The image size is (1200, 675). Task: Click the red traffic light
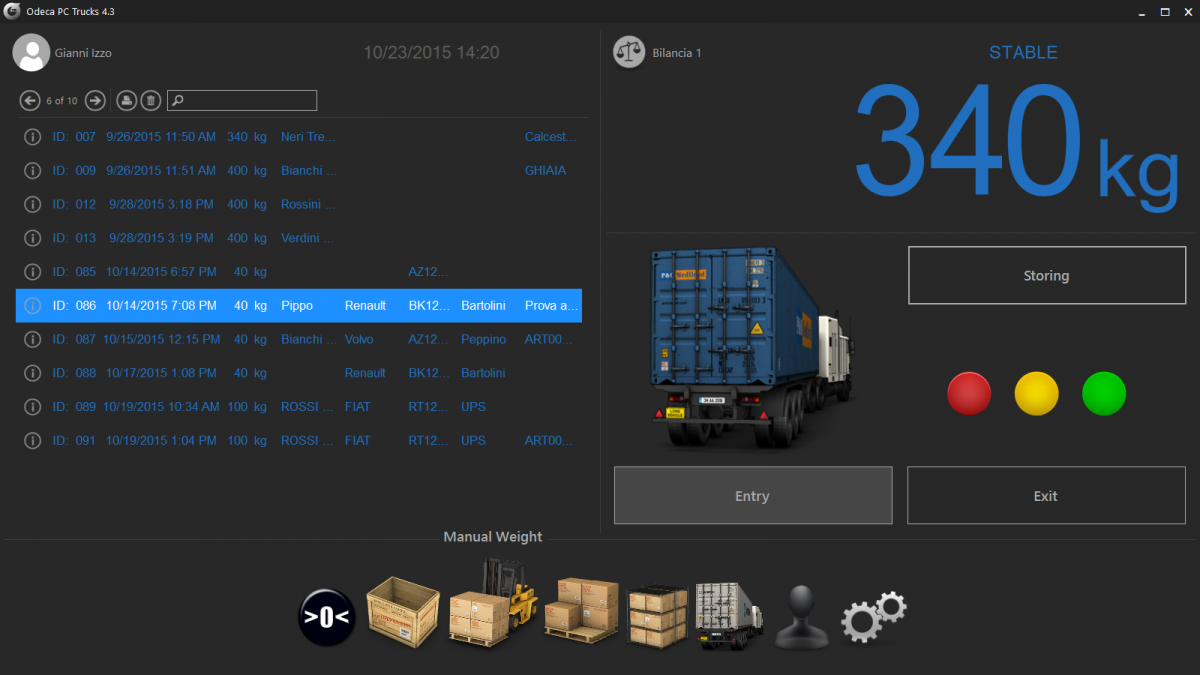click(969, 393)
